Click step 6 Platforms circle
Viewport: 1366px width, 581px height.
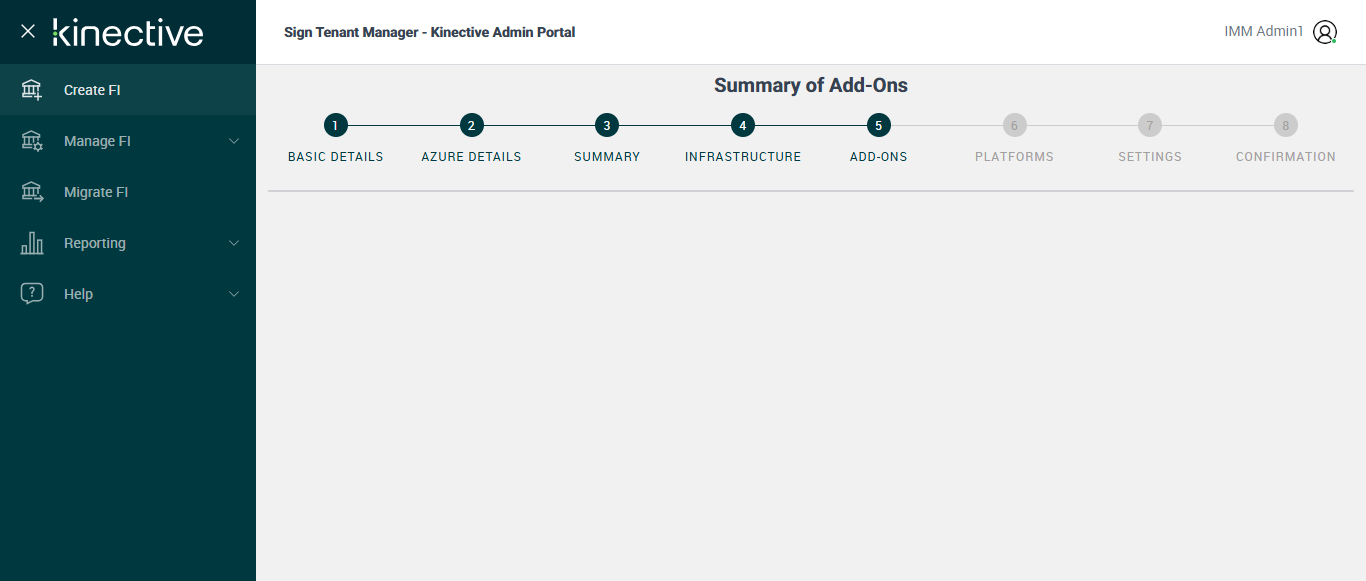coord(1014,126)
